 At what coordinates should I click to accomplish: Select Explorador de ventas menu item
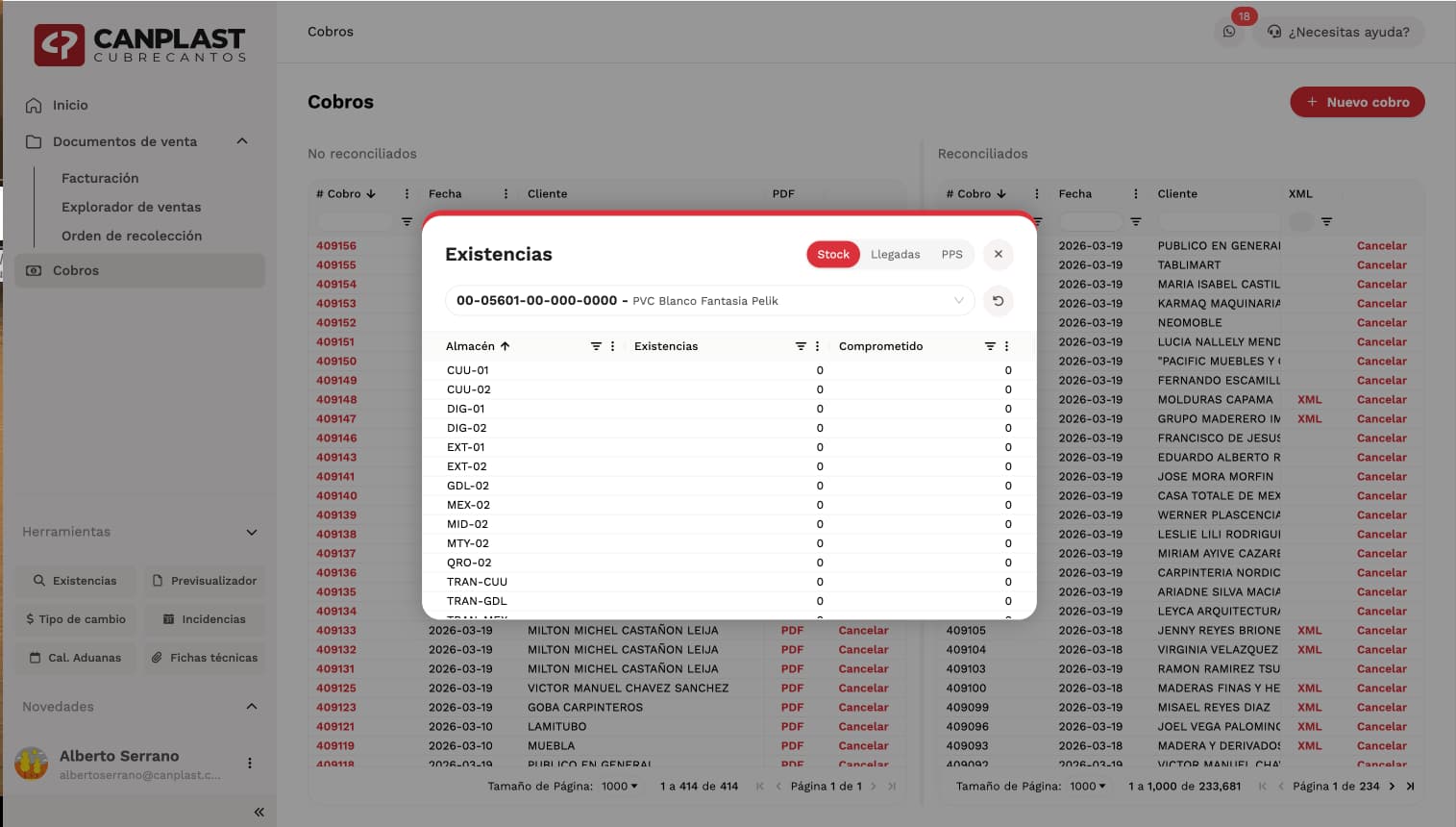pos(131,207)
